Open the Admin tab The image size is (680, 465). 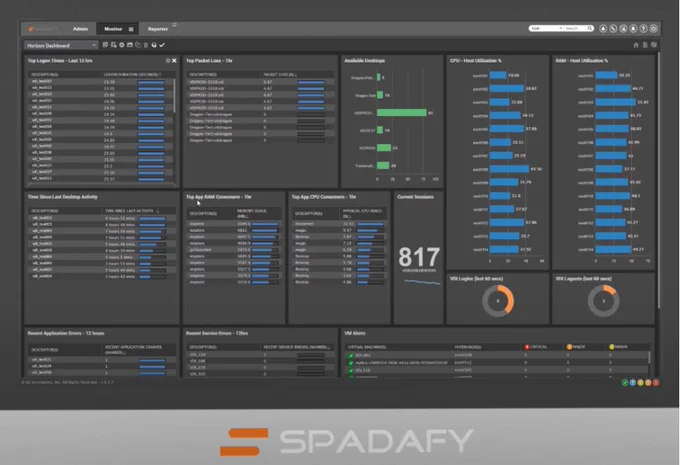(80, 29)
